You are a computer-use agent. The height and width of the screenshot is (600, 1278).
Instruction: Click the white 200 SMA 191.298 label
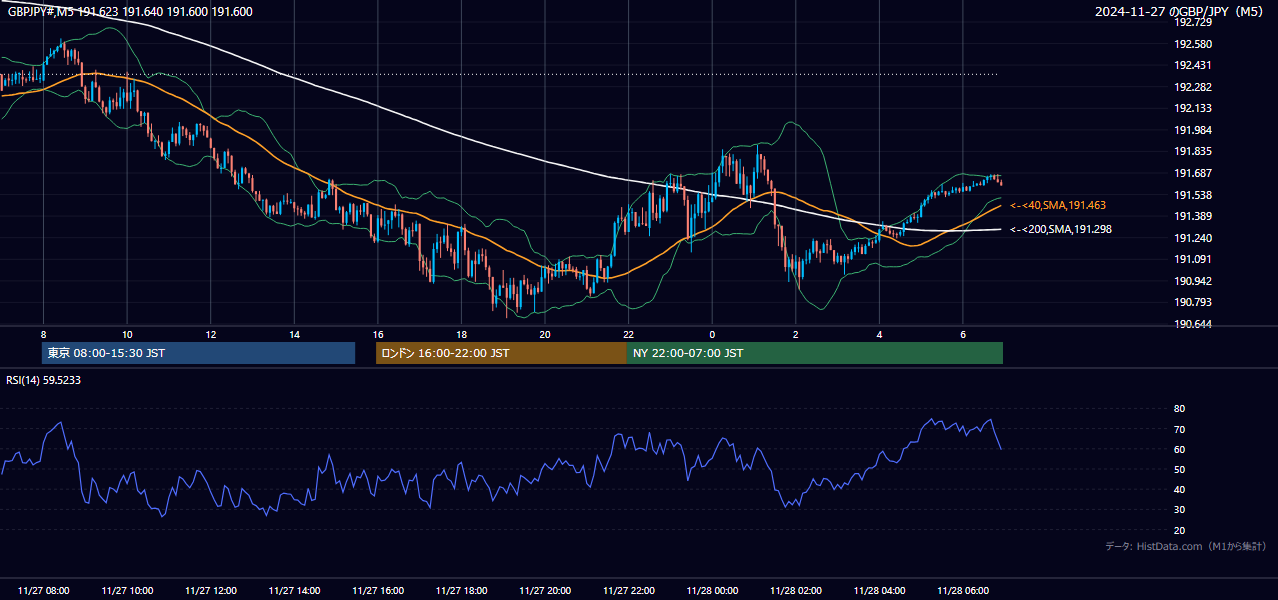click(1060, 229)
